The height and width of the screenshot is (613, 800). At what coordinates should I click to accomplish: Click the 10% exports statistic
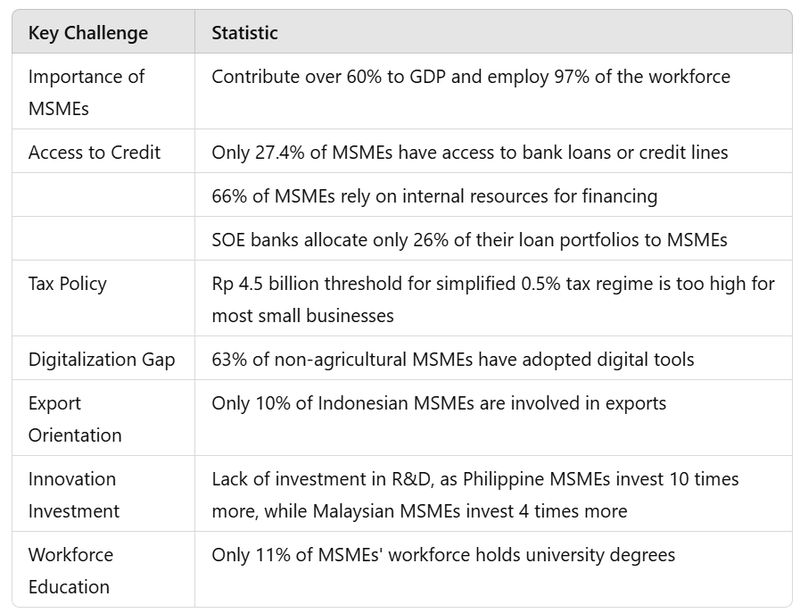439,403
